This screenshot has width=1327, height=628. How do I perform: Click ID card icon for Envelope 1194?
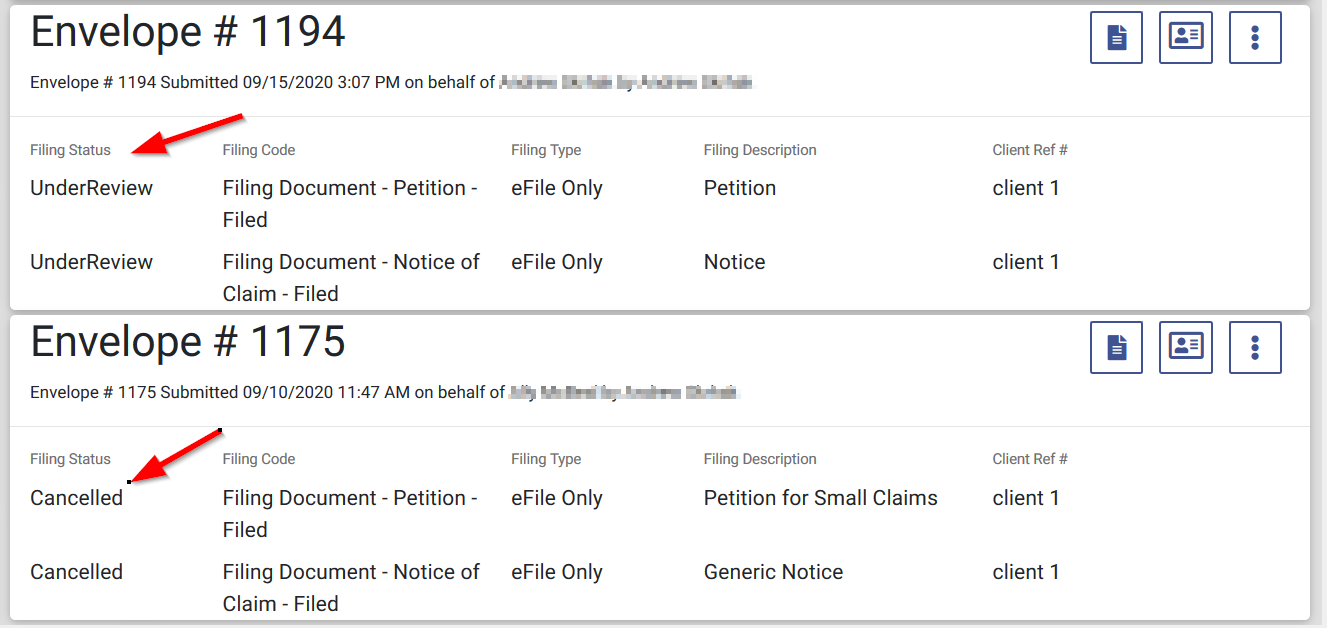[x=1186, y=38]
